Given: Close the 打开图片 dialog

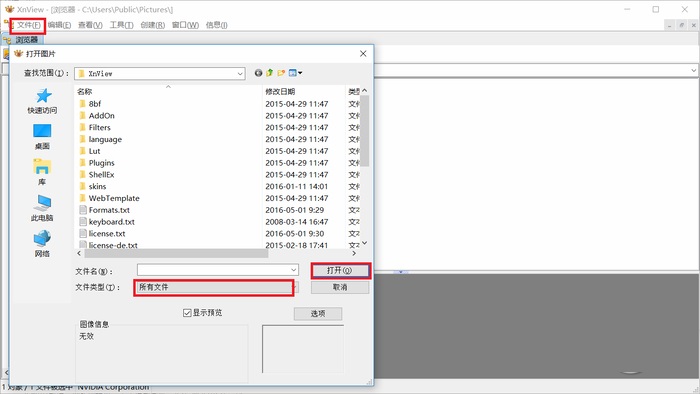Looking at the screenshot, I should pos(363,54).
